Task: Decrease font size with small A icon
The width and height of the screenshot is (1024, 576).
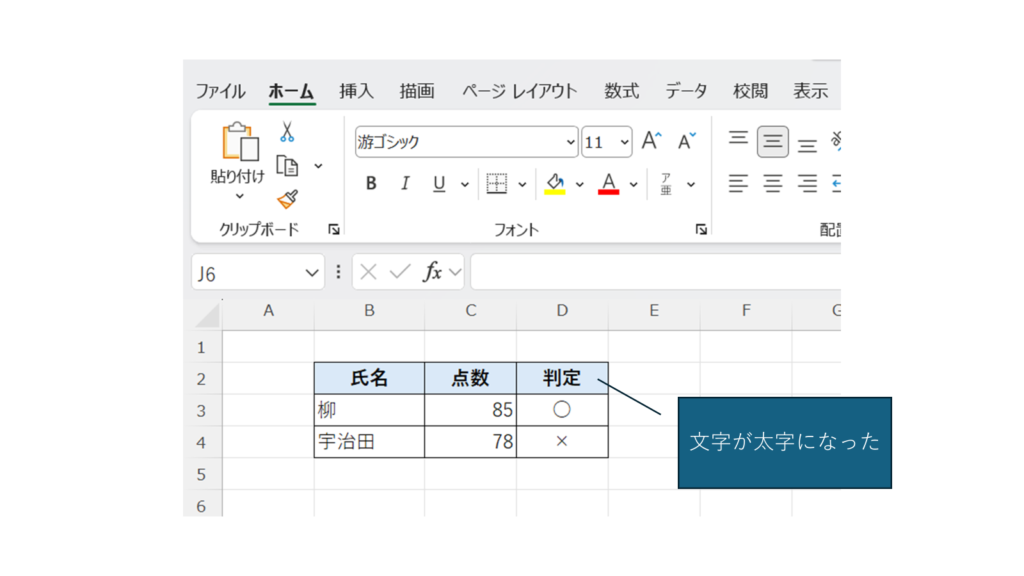Action: pyautogui.click(x=686, y=142)
